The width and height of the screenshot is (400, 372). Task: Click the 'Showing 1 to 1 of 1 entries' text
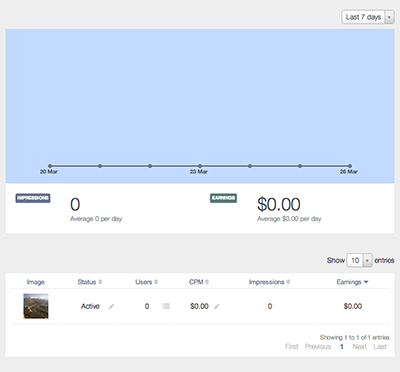pos(355,337)
